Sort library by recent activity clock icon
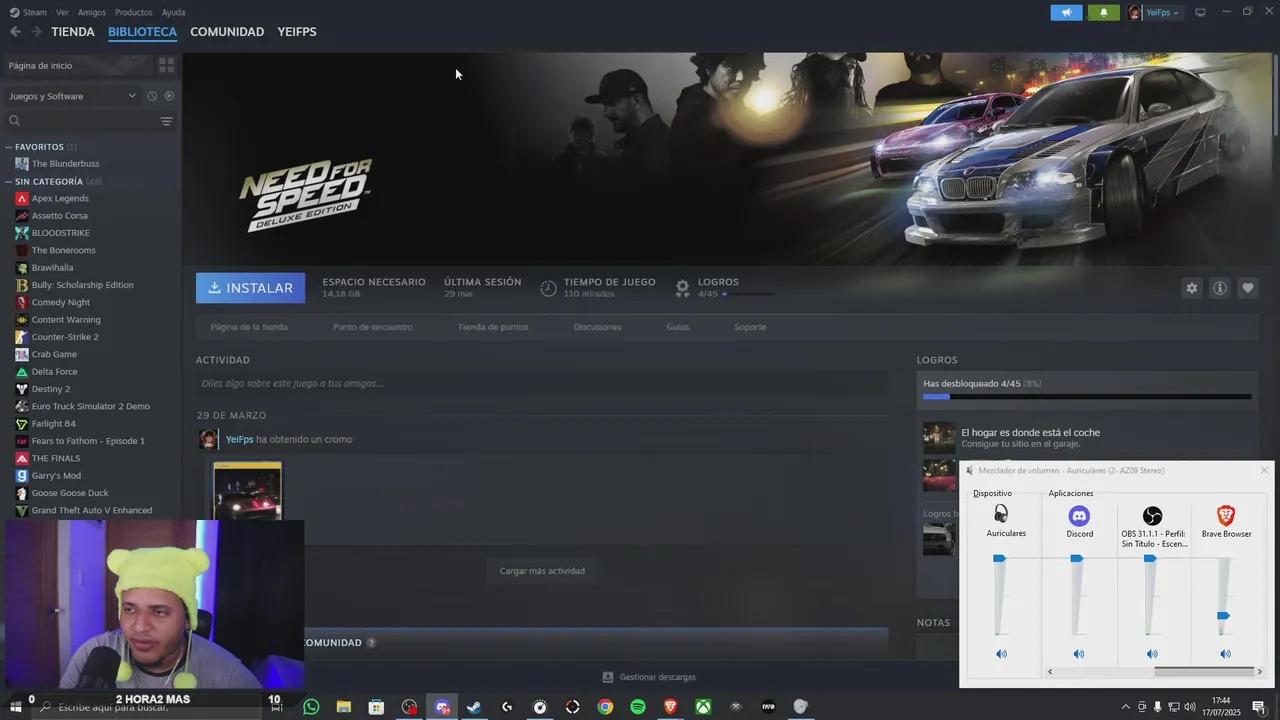 click(152, 96)
